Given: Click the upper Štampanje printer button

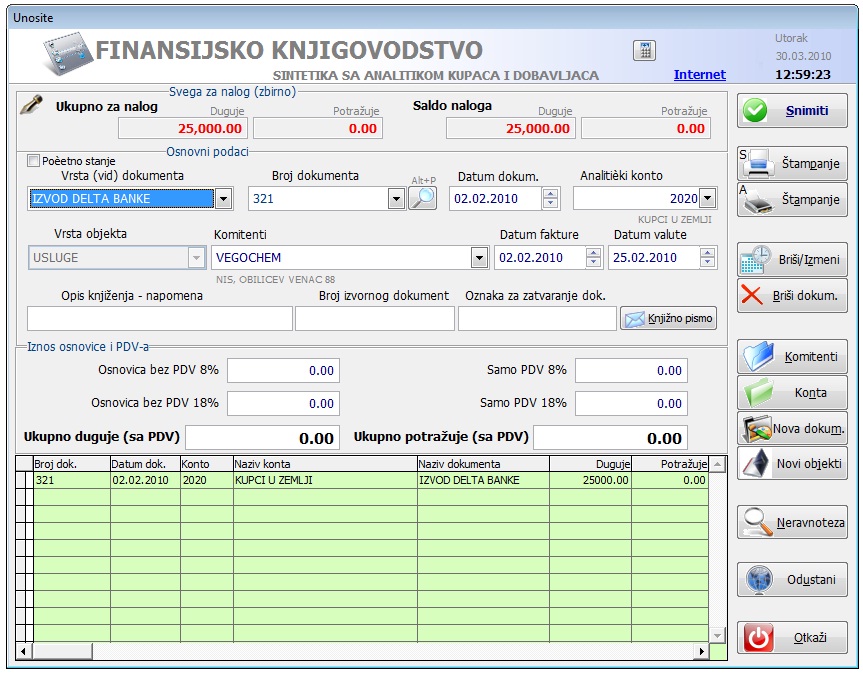Looking at the screenshot, I should click(792, 163).
